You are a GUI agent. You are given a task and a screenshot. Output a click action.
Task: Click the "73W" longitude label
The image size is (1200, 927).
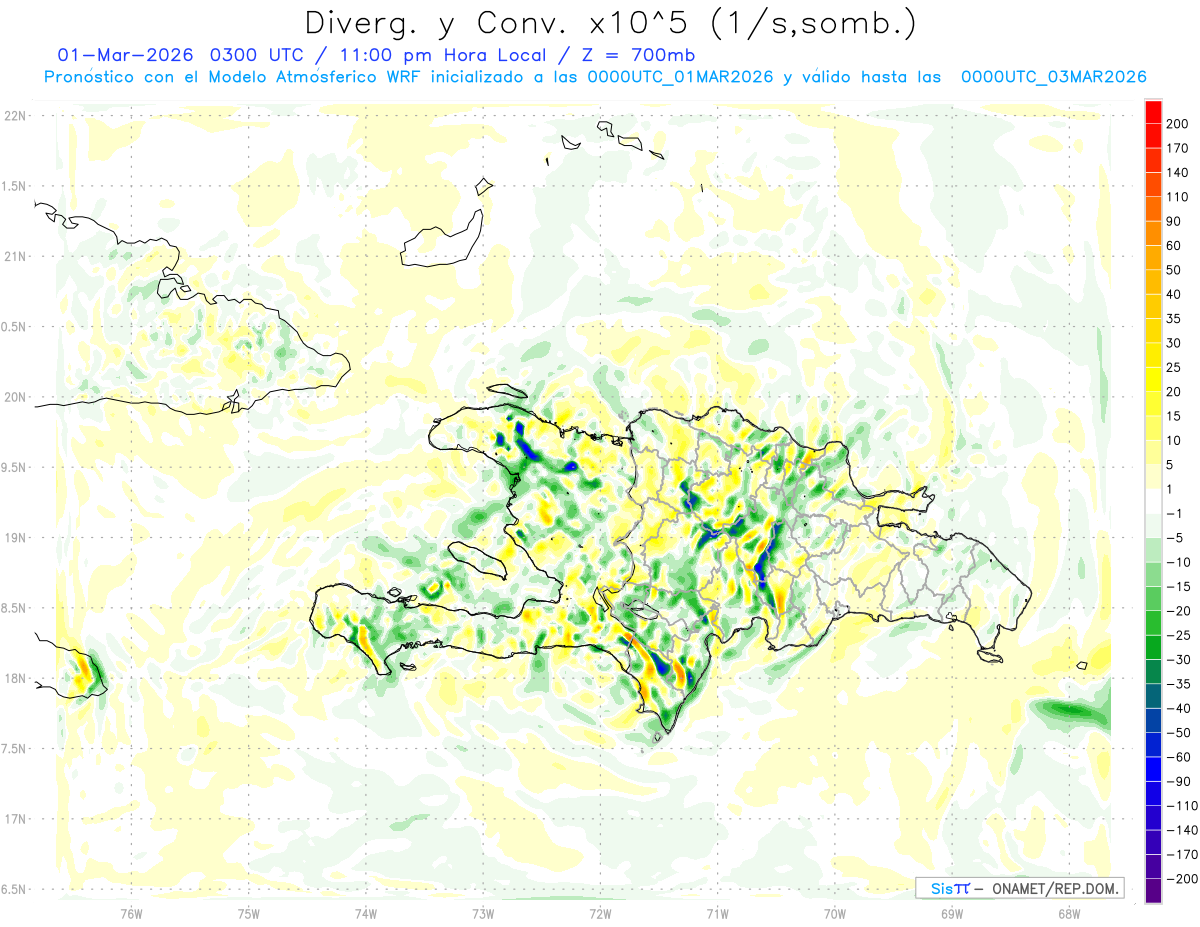(483, 913)
